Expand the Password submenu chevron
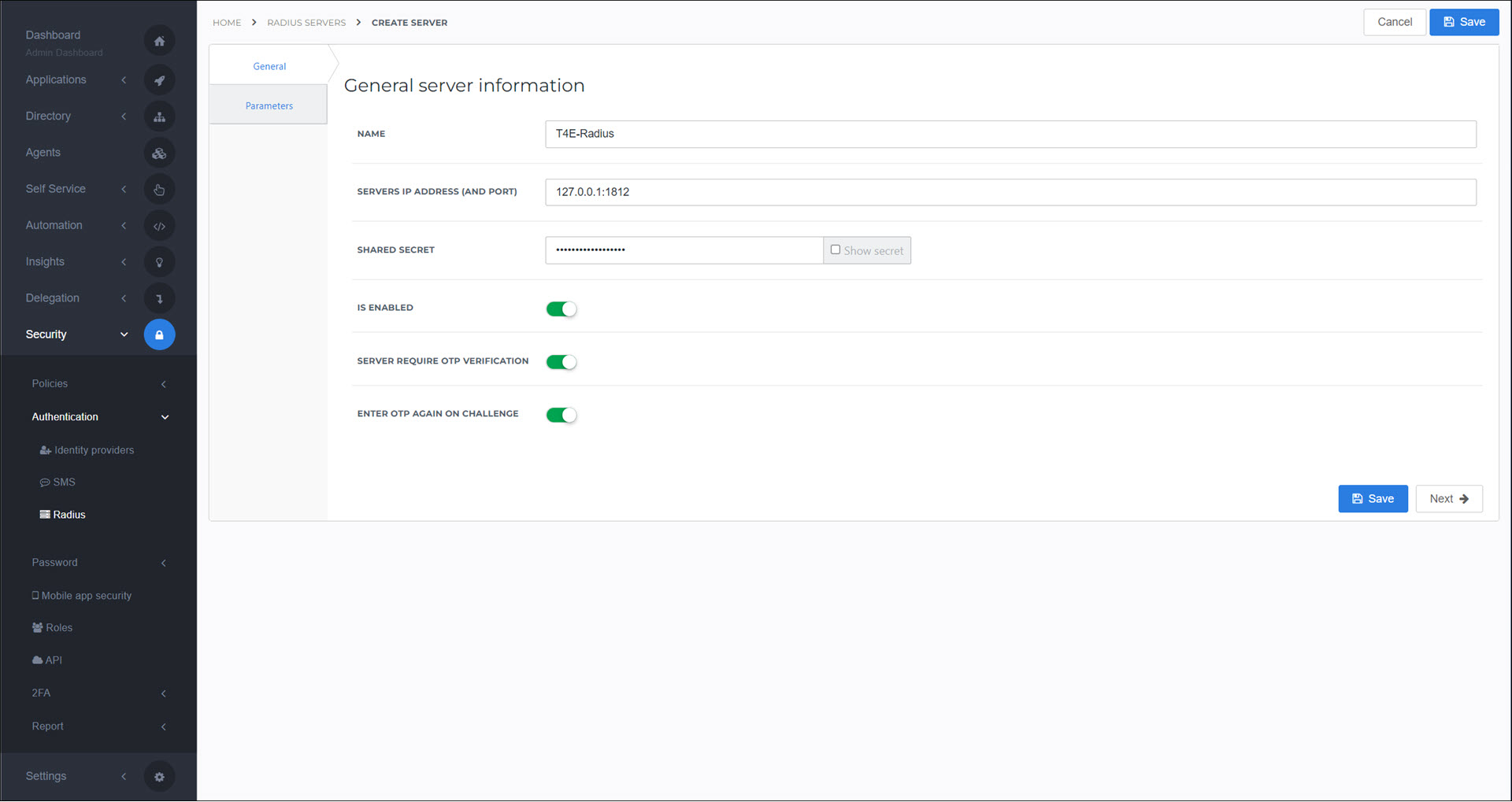 (164, 563)
